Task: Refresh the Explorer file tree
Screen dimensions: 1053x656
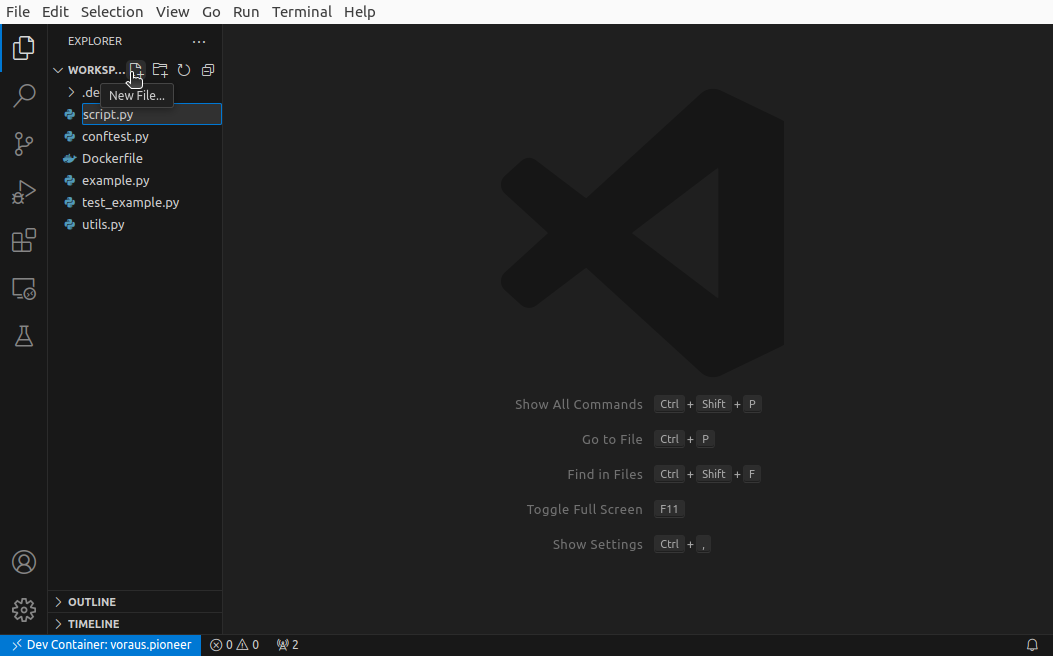Action: point(184,70)
